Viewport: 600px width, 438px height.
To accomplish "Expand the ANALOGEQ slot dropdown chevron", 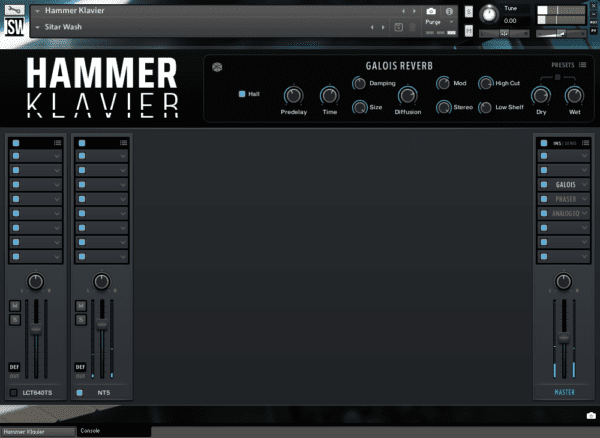I will [x=584, y=213].
